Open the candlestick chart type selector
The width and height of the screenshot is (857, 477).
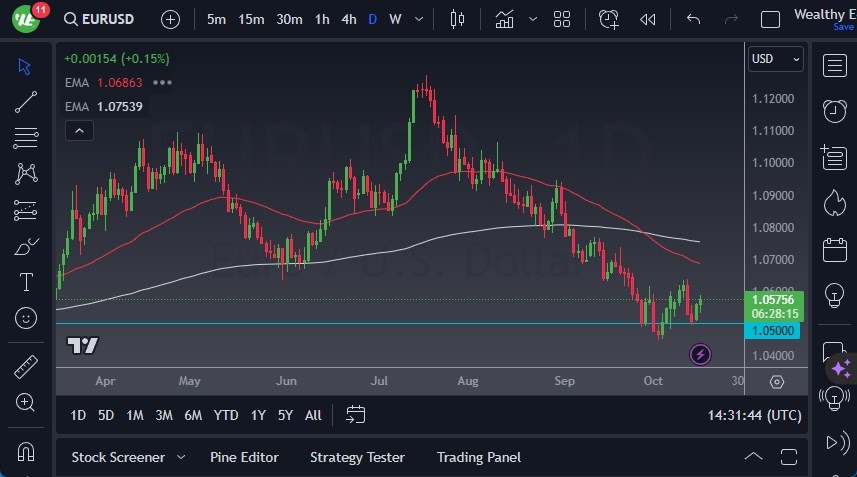click(458, 19)
